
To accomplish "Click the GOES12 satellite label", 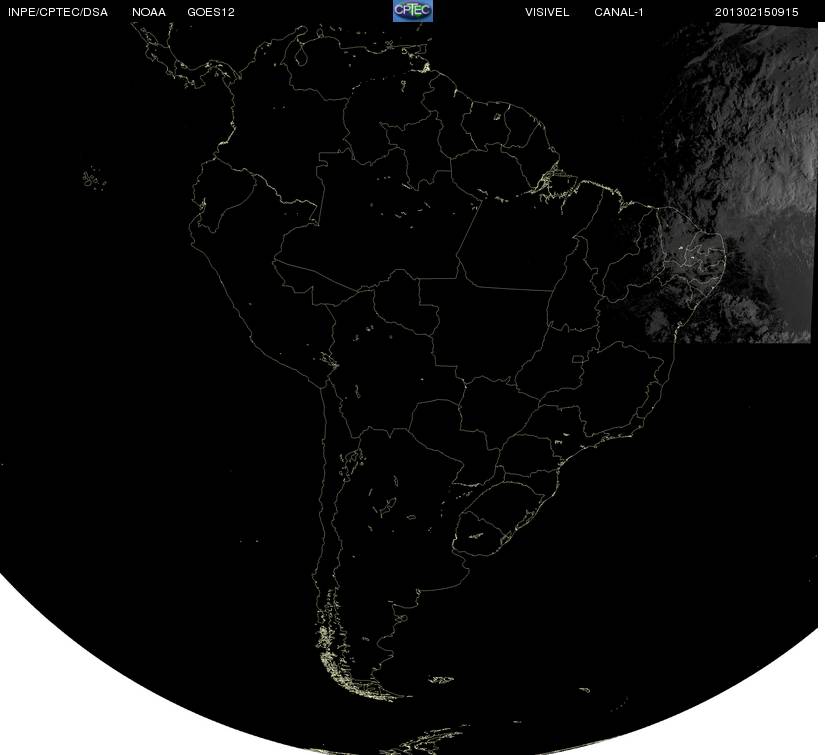I will 211,12.
